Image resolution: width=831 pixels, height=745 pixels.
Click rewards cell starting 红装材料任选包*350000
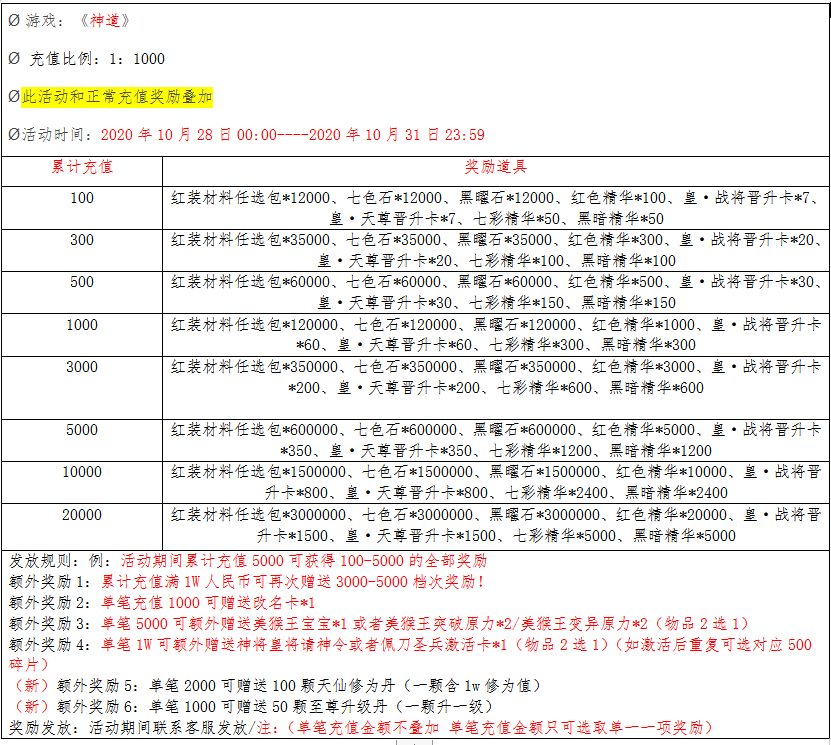point(496,387)
